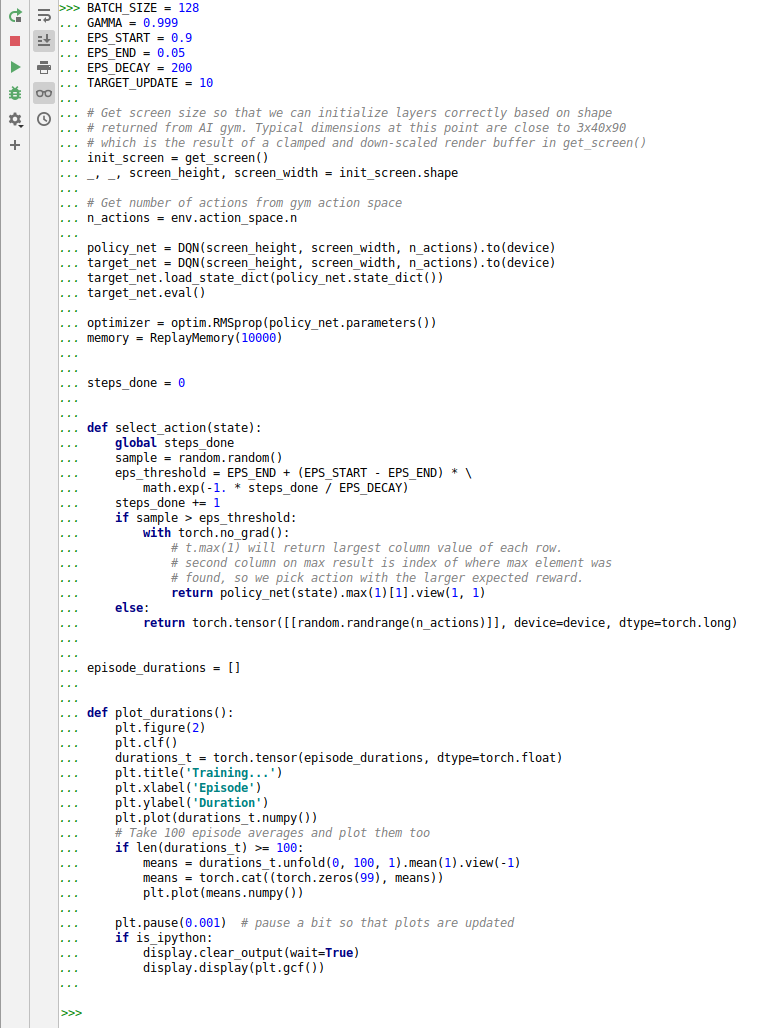
Task: Click the 'EPS_DECAY = 200' line
Action: [140, 68]
